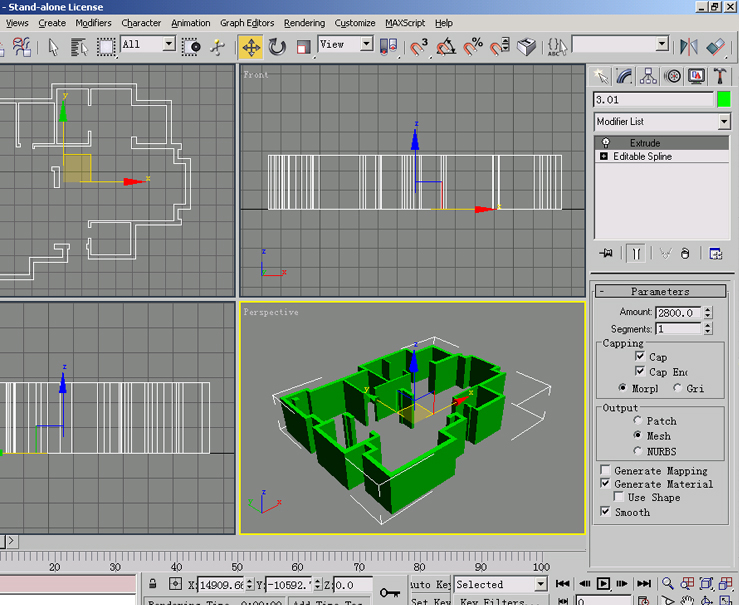The image size is (739, 605).
Task: Open the Display command panel tab
Action: (x=696, y=76)
